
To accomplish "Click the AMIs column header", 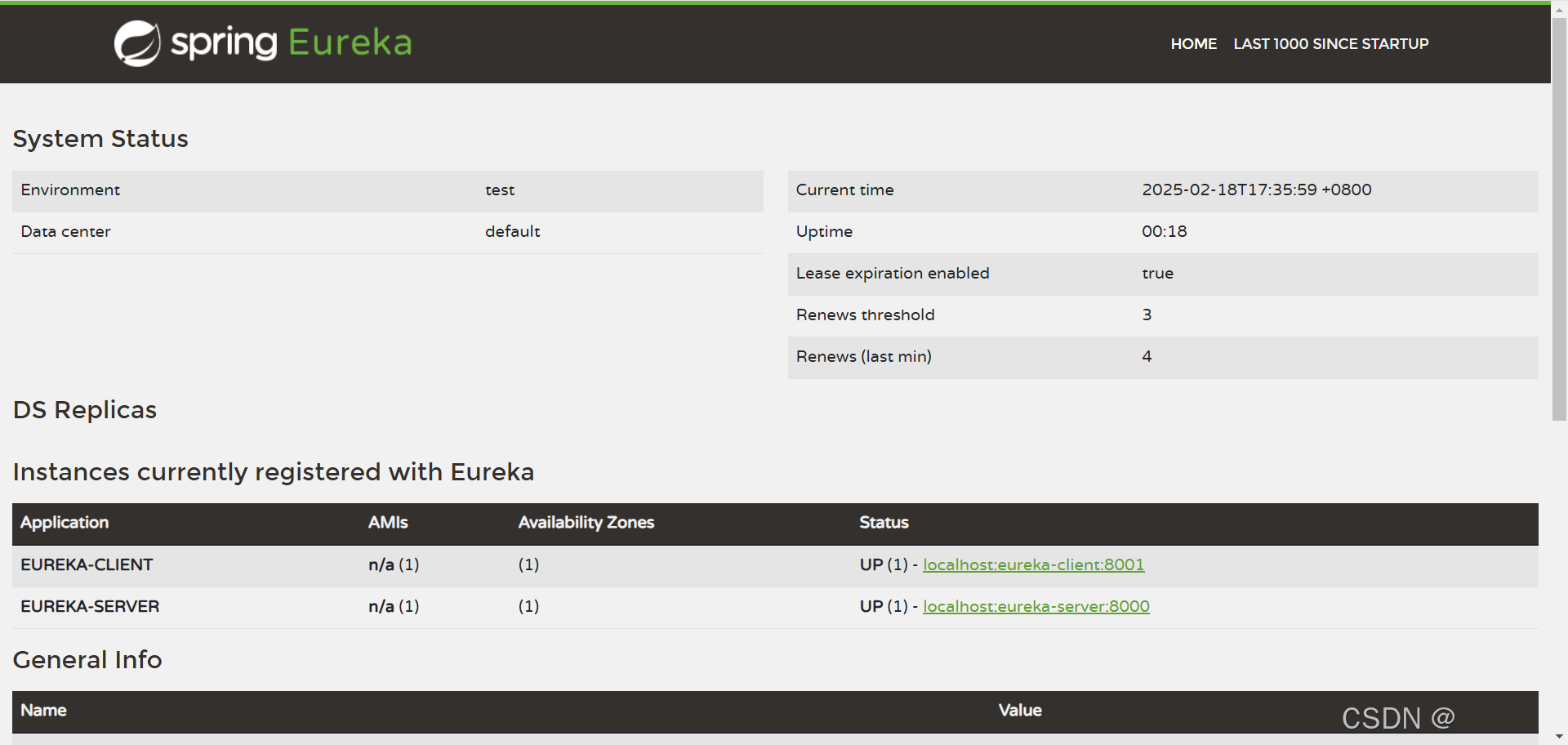I will [x=388, y=523].
